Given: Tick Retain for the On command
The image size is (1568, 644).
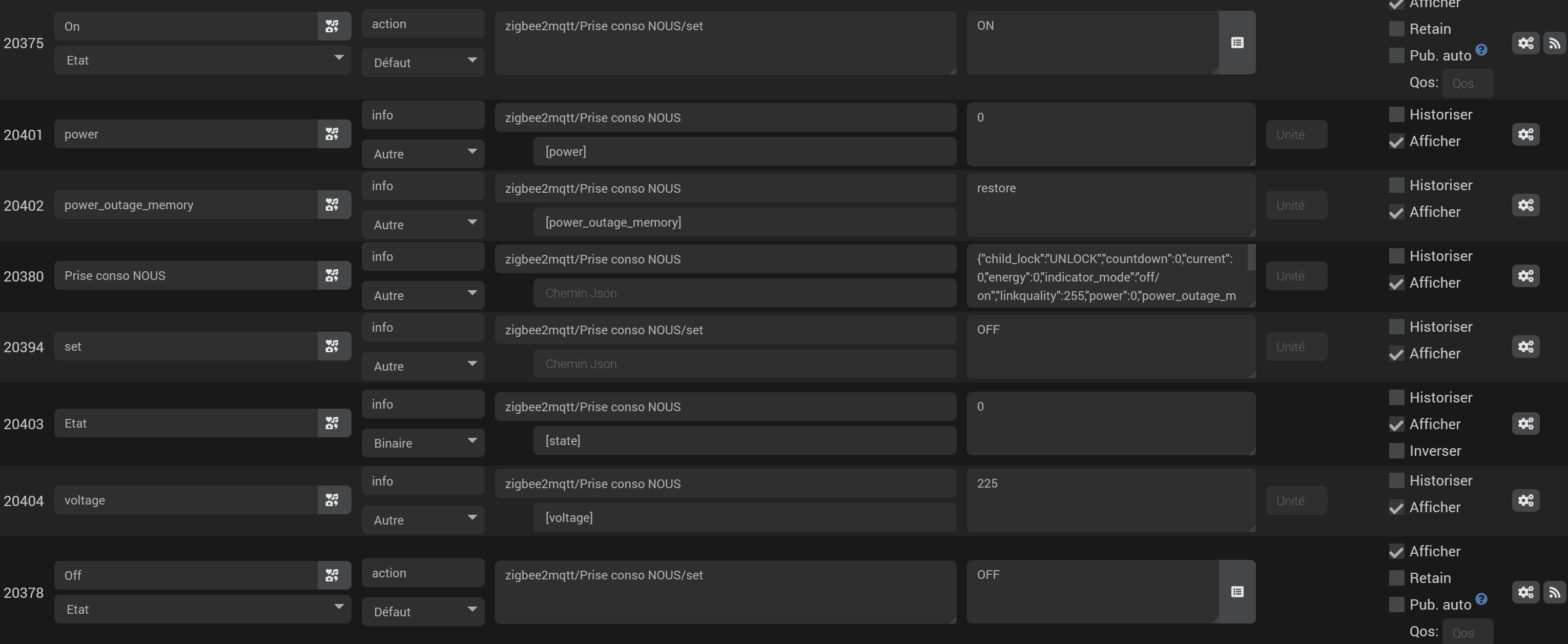Looking at the screenshot, I should coord(1396,29).
